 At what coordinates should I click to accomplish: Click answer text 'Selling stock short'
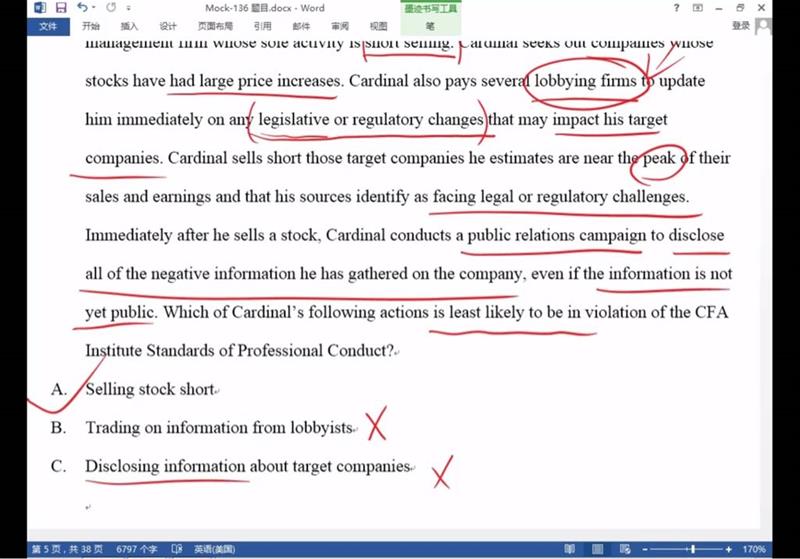click(x=149, y=389)
